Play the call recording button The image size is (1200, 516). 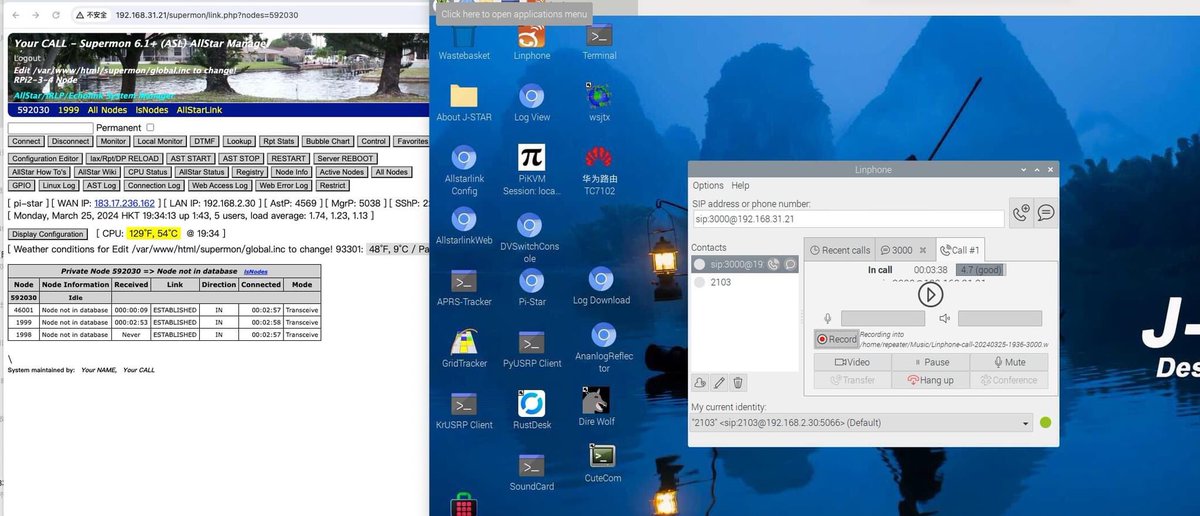931,294
